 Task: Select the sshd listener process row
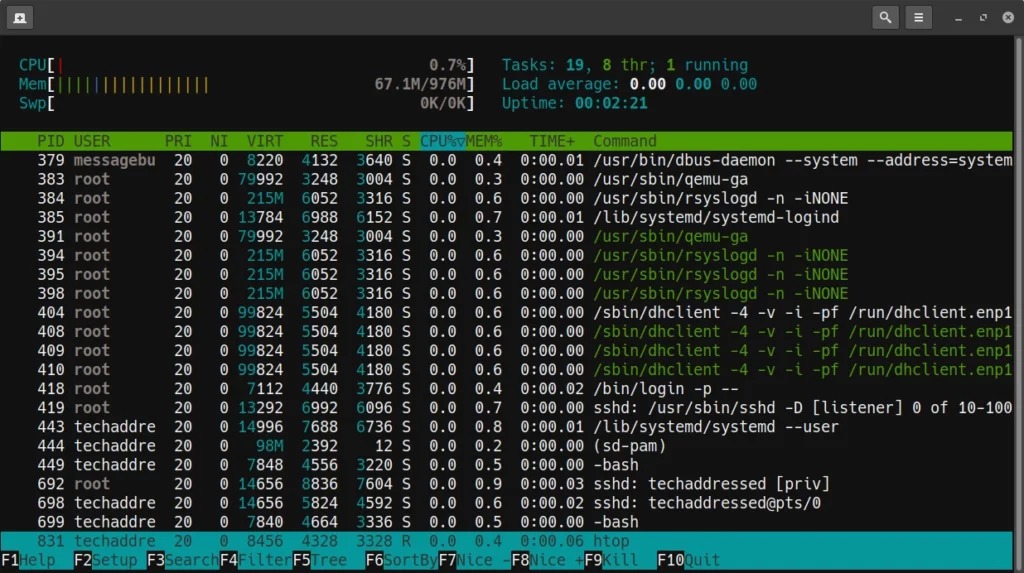pyautogui.click(x=507, y=408)
